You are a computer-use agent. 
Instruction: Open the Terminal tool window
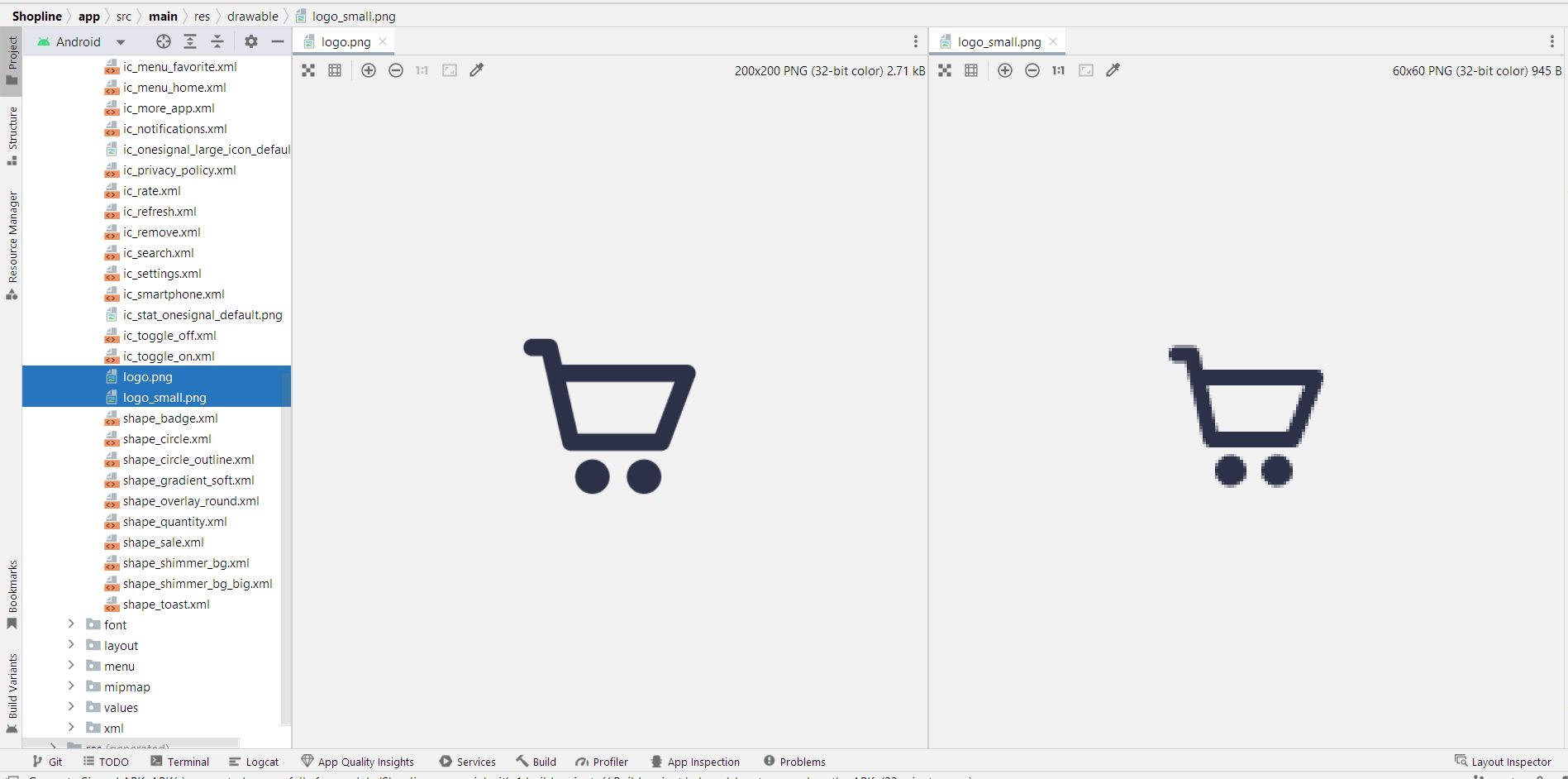point(180,762)
